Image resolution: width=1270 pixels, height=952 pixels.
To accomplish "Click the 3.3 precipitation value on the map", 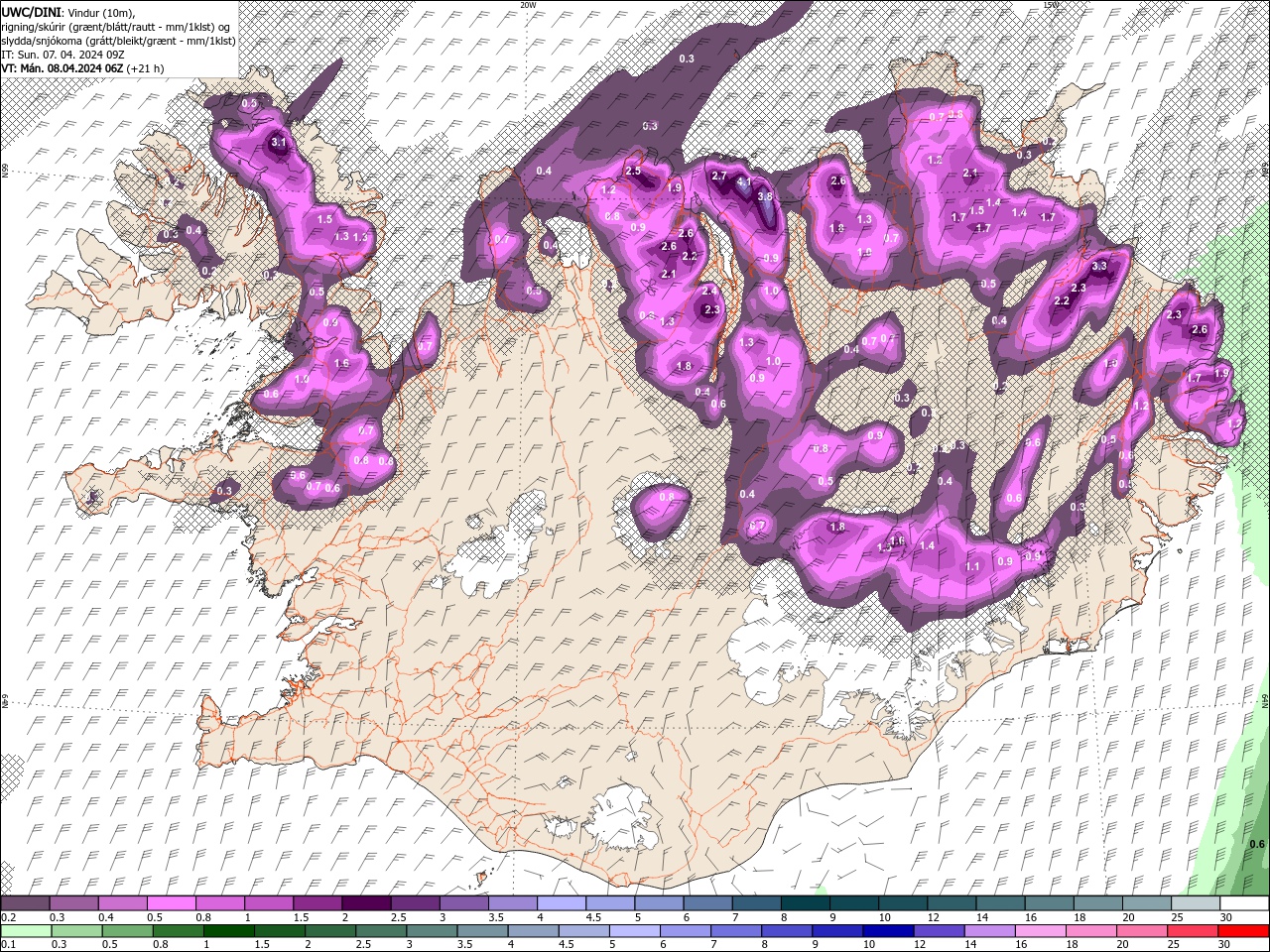I will pyautogui.click(x=1099, y=266).
